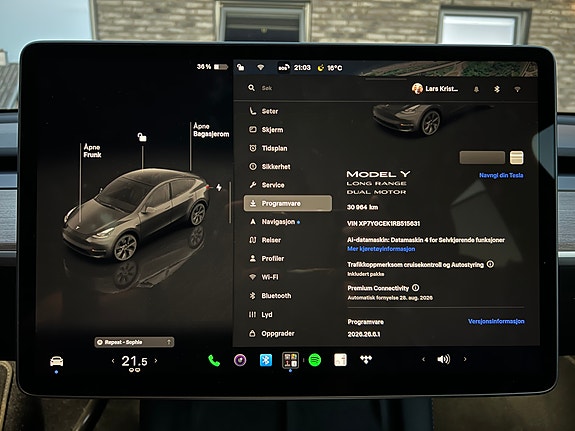Open the Spotify app
Viewport: 575px width, 431px height.
315,360
